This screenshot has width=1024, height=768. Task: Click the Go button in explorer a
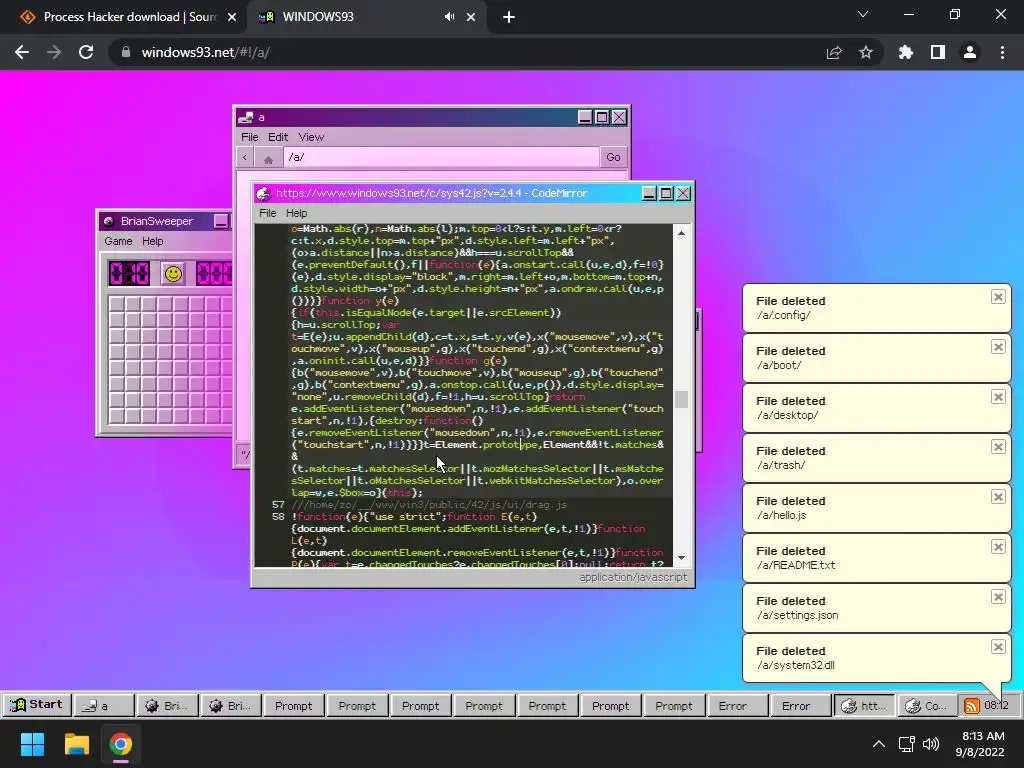tap(613, 157)
